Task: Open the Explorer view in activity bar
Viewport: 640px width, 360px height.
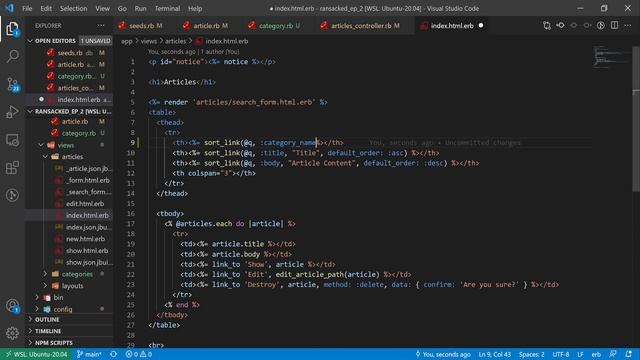Action: [12, 29]
